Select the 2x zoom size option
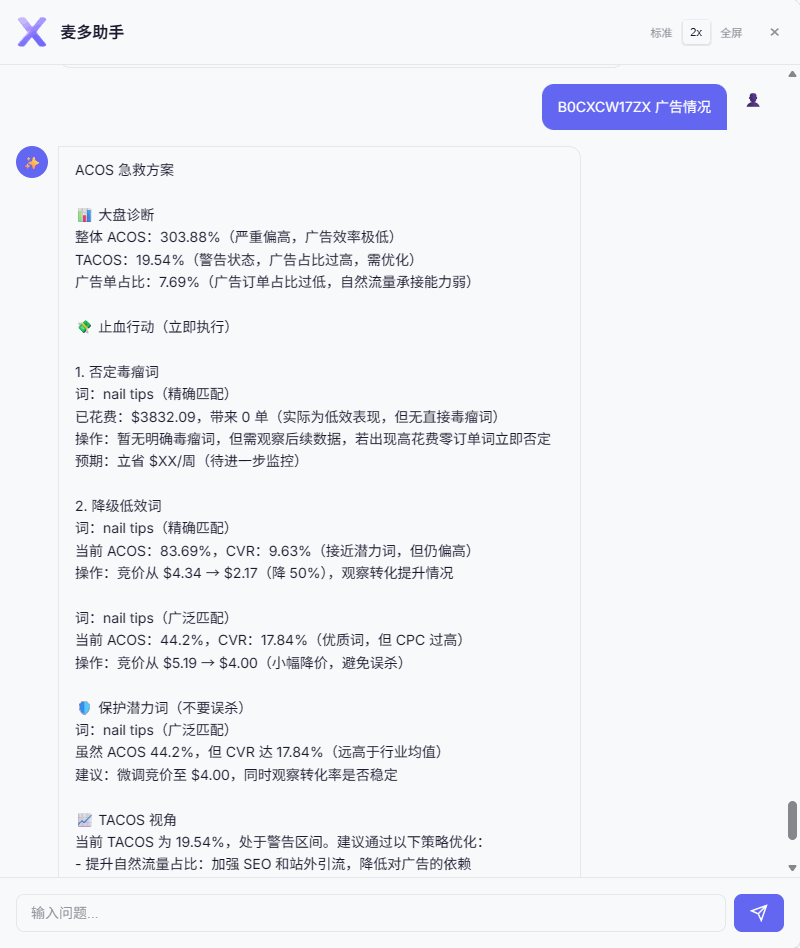 pos(696,32)
